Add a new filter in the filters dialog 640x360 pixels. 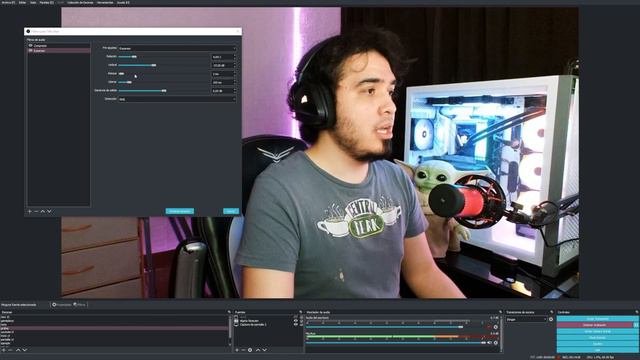click(29, 211)
